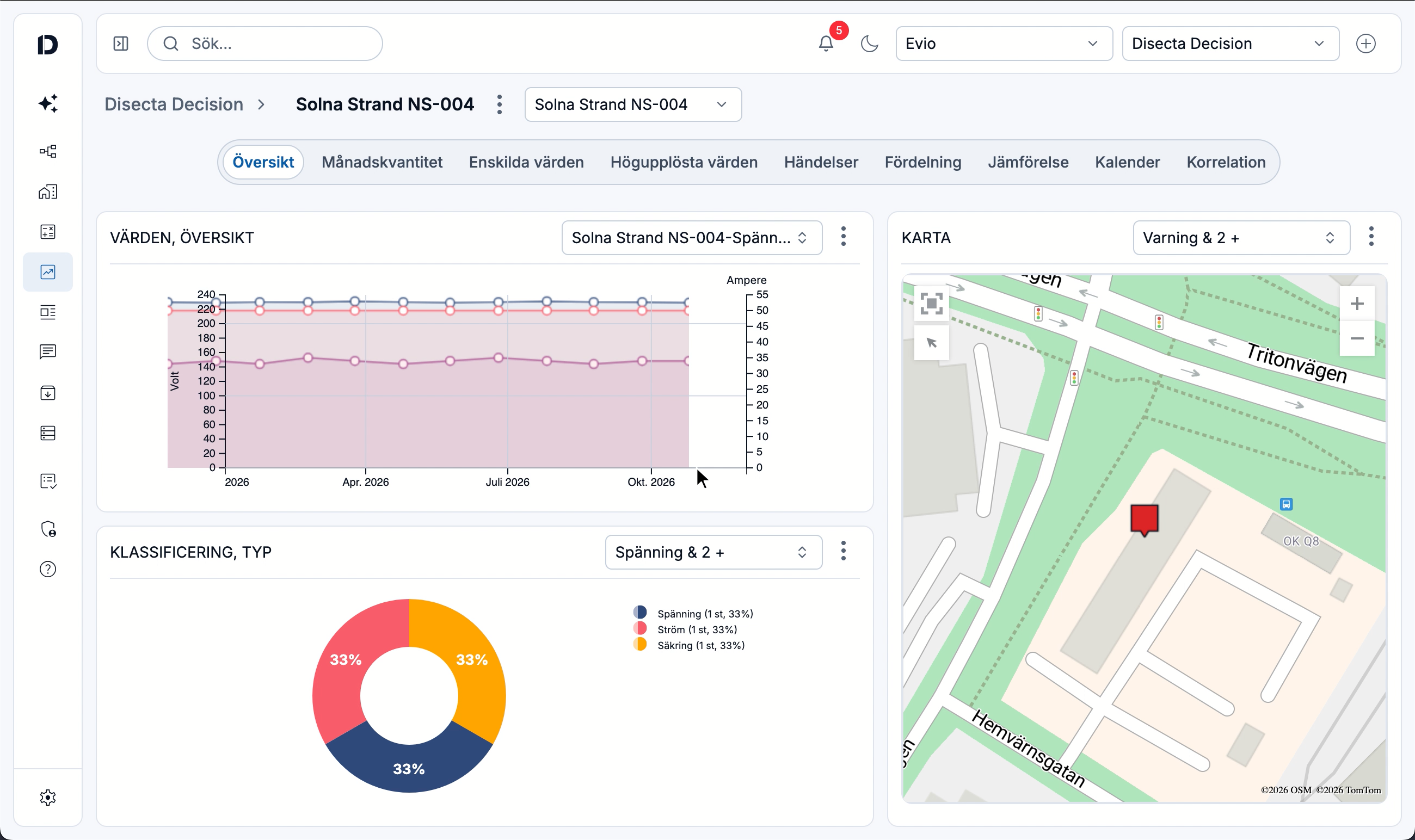
Task: Switch to the Korrelation tab
Action: (x=1226, y=163)
